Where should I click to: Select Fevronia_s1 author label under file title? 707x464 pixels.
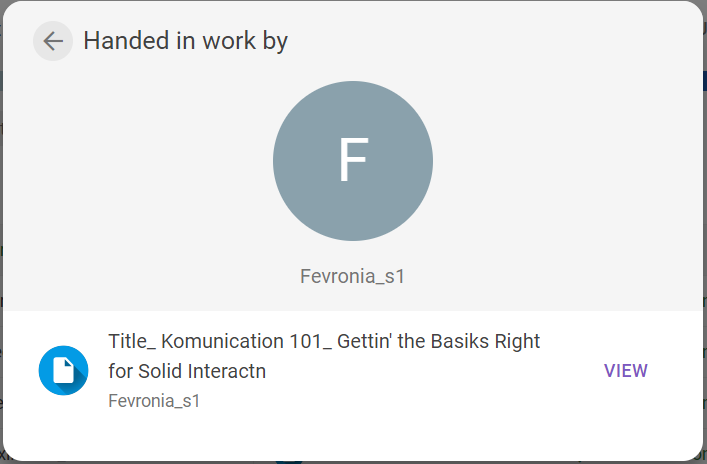click(x=154, y=401)
